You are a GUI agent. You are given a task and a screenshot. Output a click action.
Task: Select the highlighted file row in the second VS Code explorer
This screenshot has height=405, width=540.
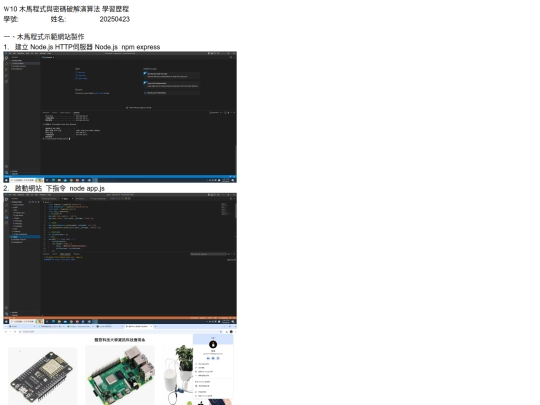click(25, 237)
